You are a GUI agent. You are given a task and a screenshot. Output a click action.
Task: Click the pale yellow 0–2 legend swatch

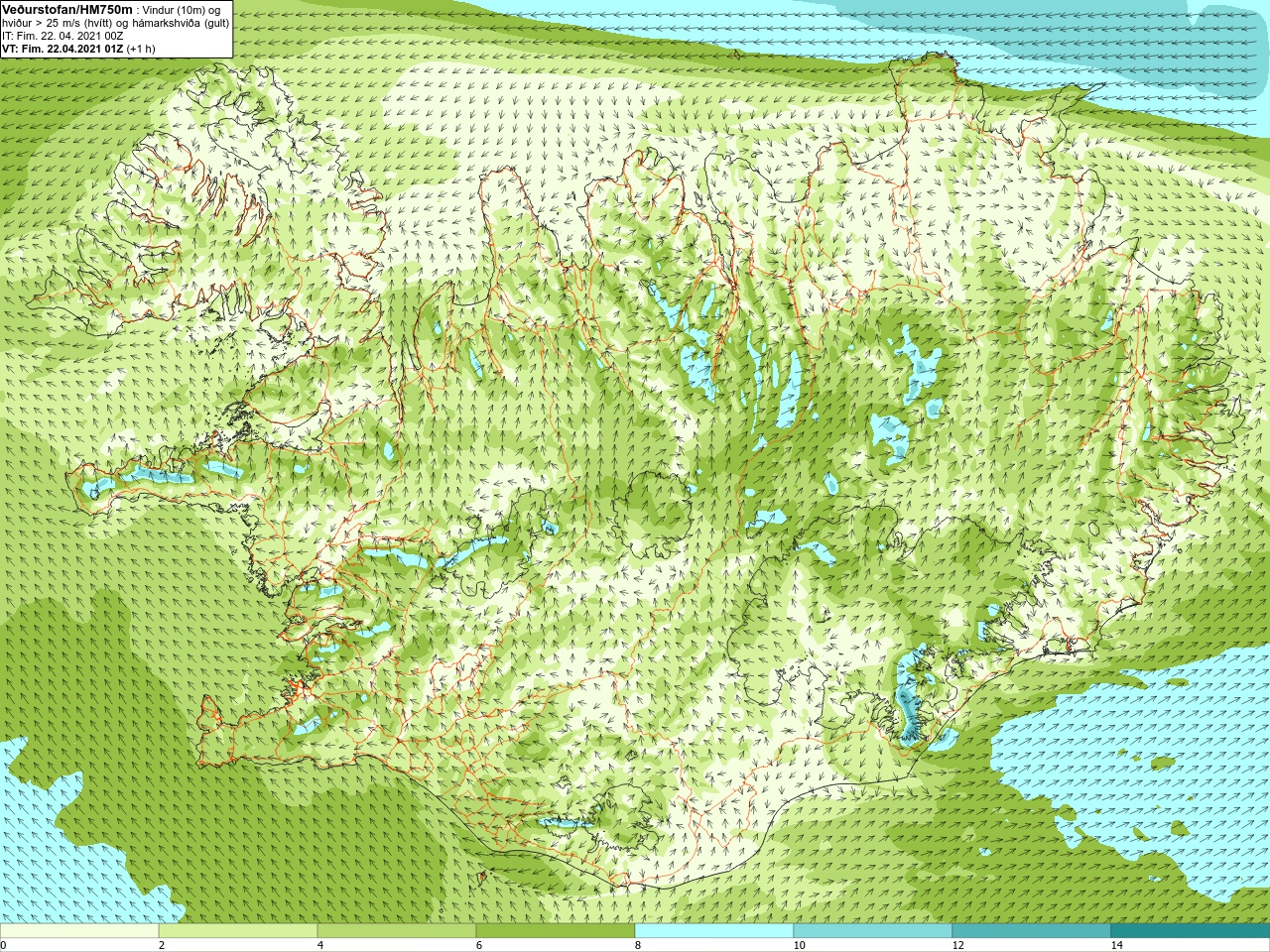point(79,931)
